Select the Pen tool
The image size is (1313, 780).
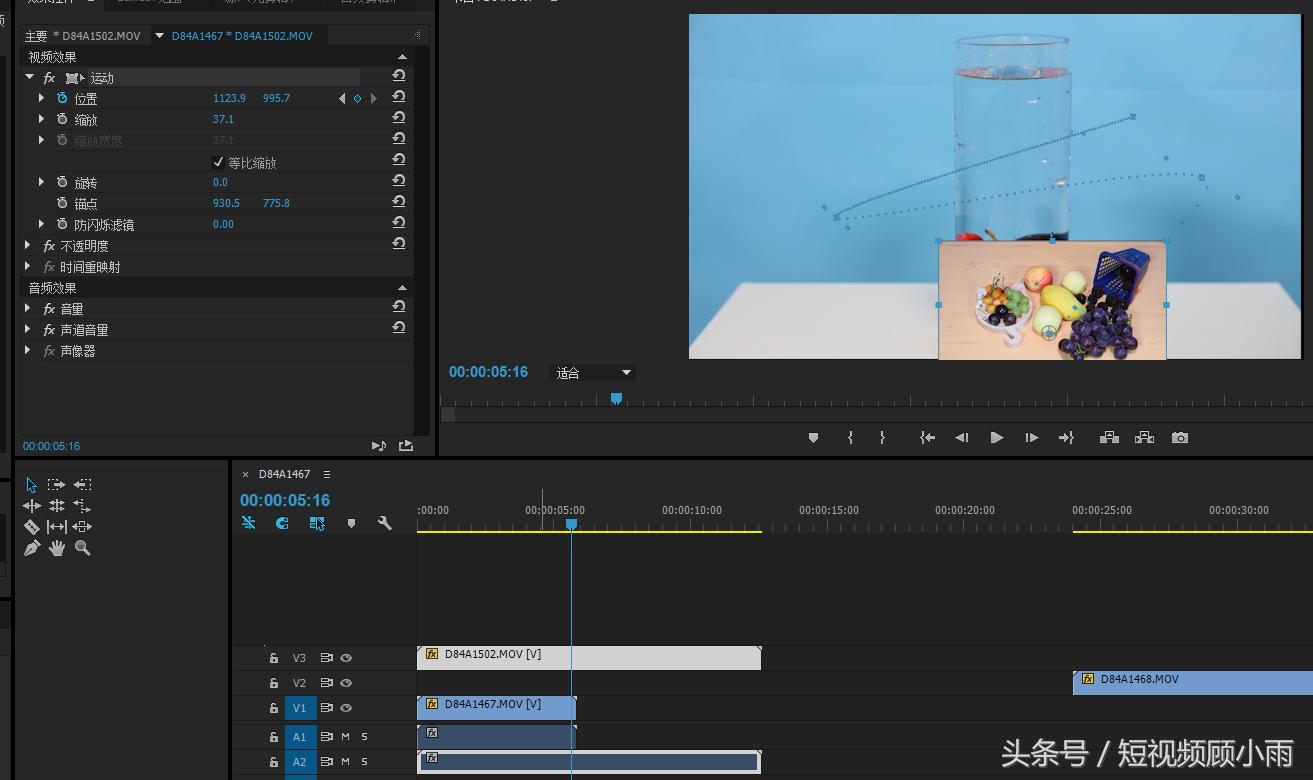(31, 548)
